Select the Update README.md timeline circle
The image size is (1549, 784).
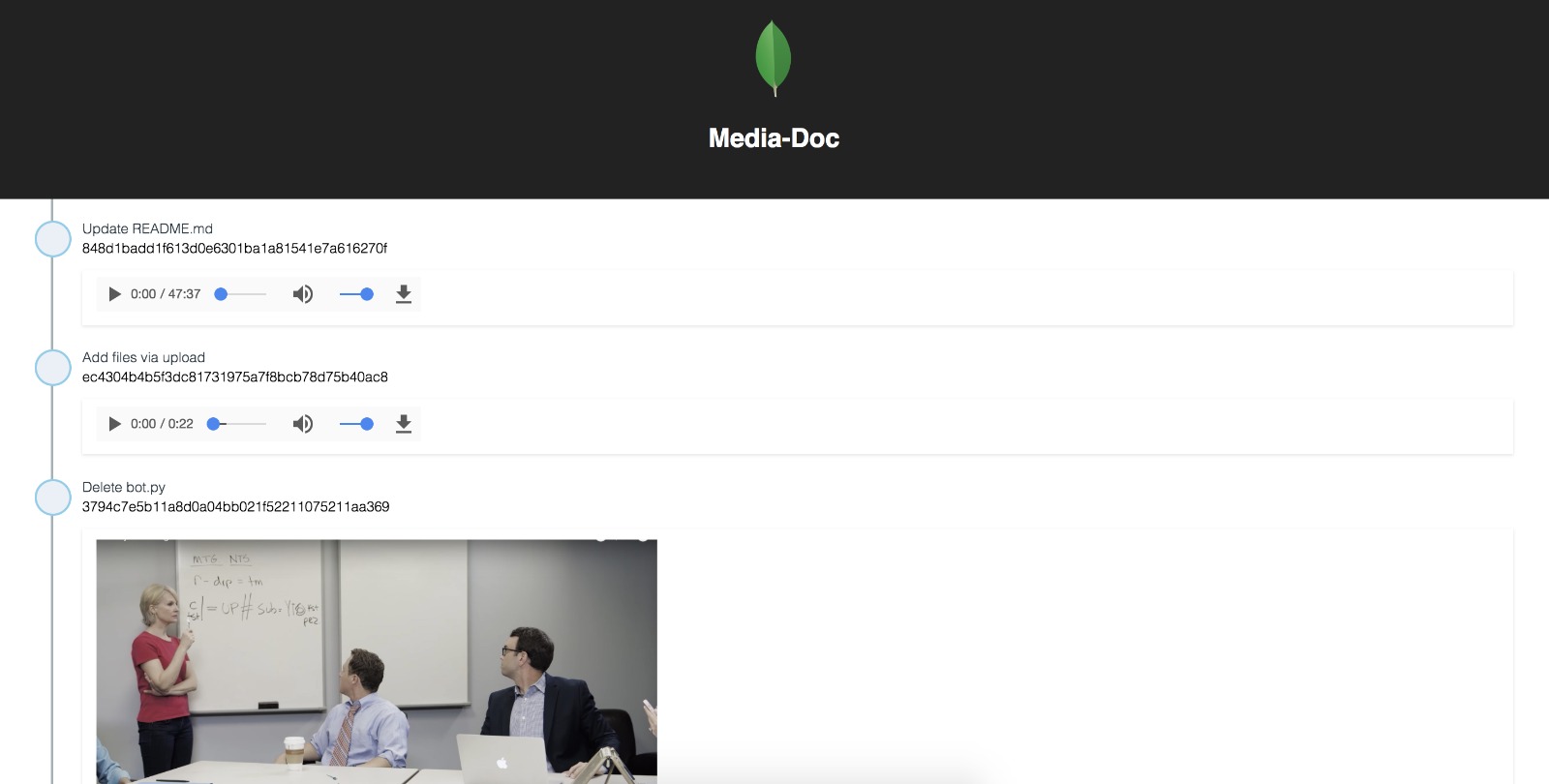point(53,239)
